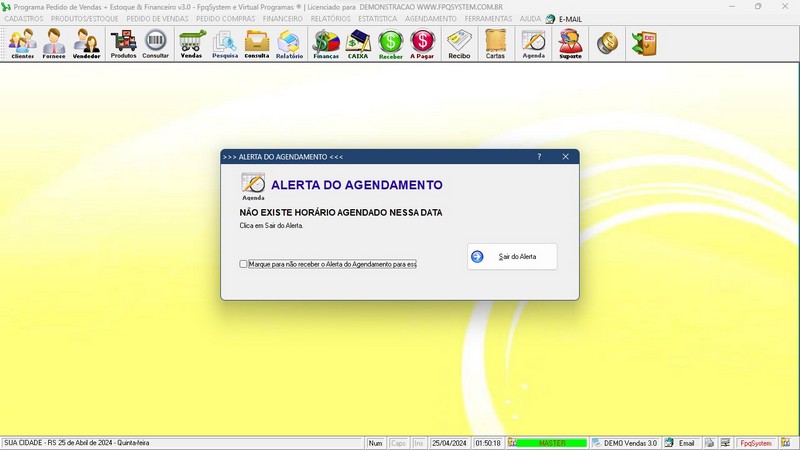The height and width of the screenshot is (450, 800).
Task: Open the FINANCEIRO menu
Action: [x=283, y=19]
